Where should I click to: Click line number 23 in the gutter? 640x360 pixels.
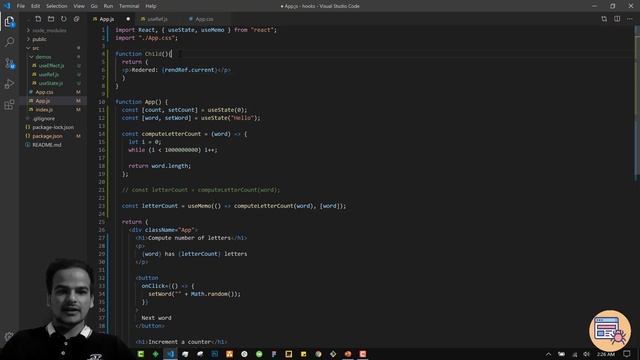pos(102,206)
